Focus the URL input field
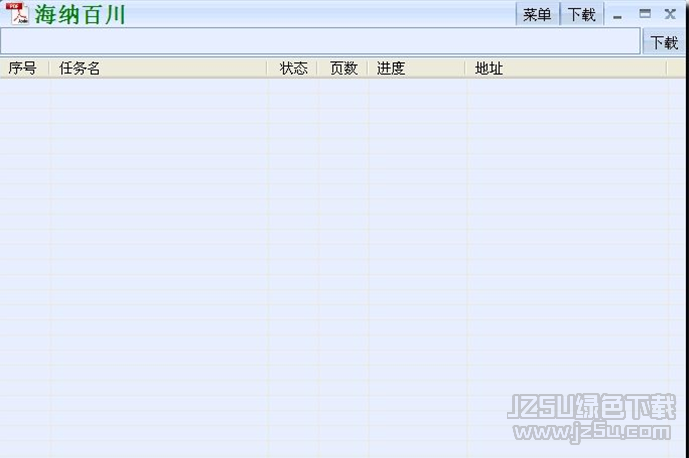The width and height of the screenshot is (689, 458). [x=320, y=41]
